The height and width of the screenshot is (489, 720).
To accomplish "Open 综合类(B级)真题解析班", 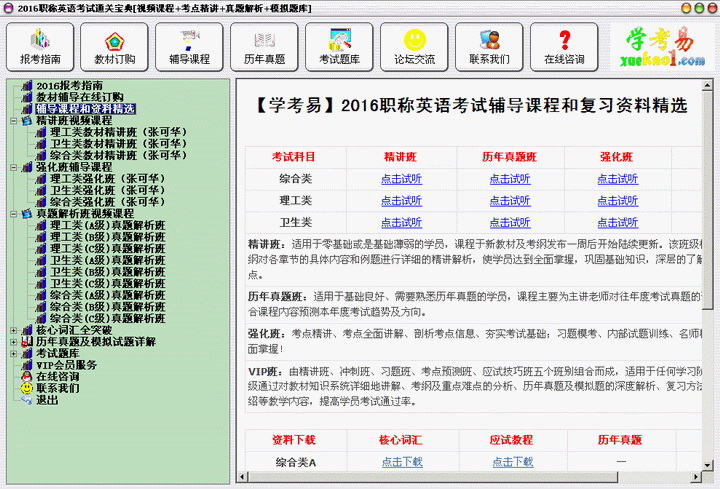I will (107, 307).
